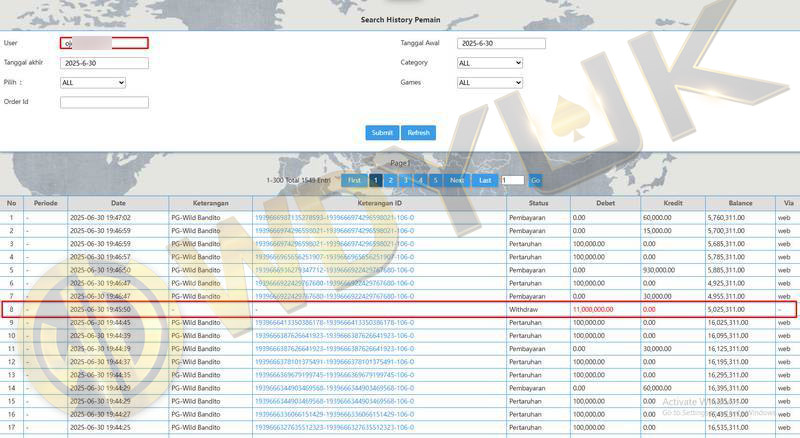The image size is (800, 438).
Task: Click the Via column header
Action: [x=788, y=203]
